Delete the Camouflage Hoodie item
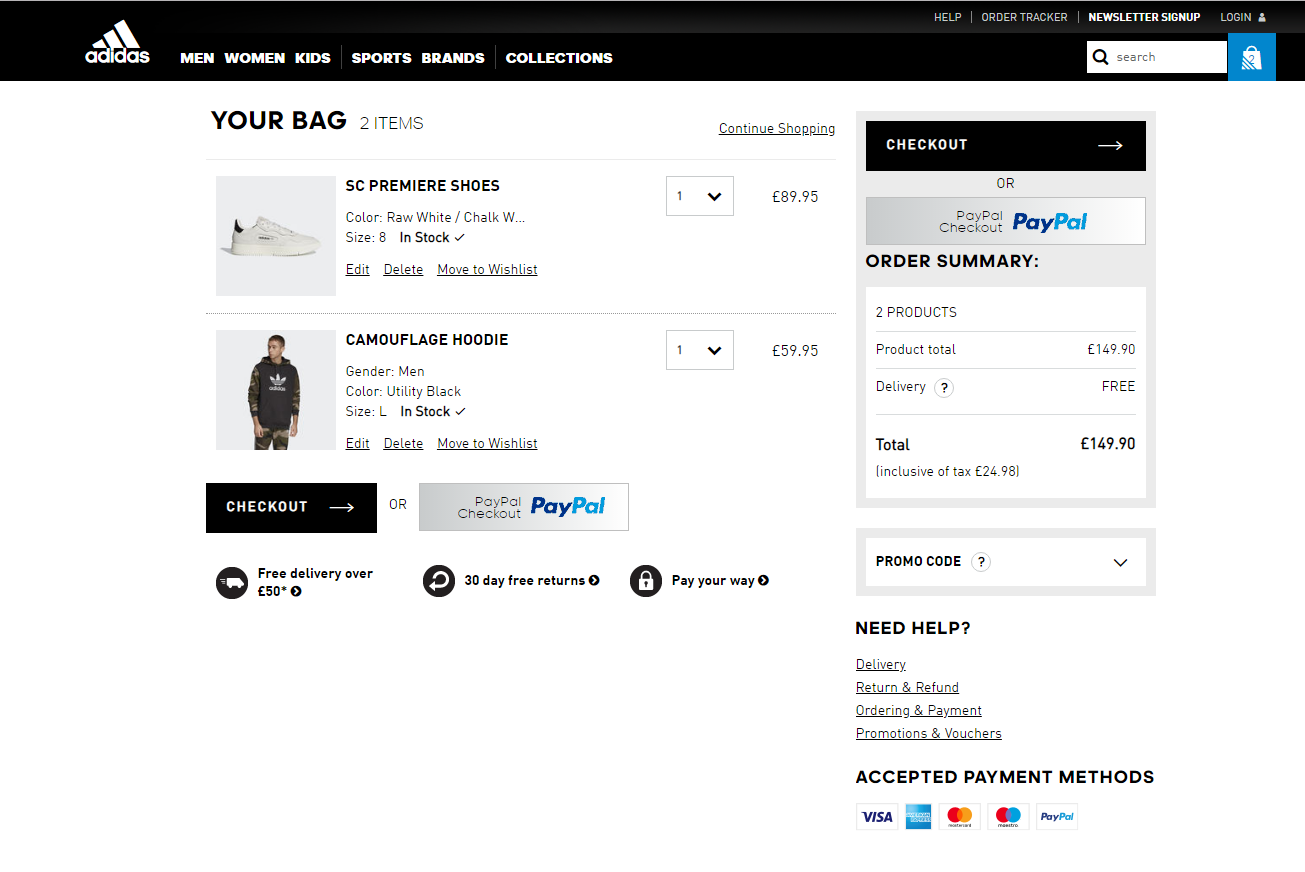The width and height of the screenshot is (1305, 872). (x=403, y=443)
